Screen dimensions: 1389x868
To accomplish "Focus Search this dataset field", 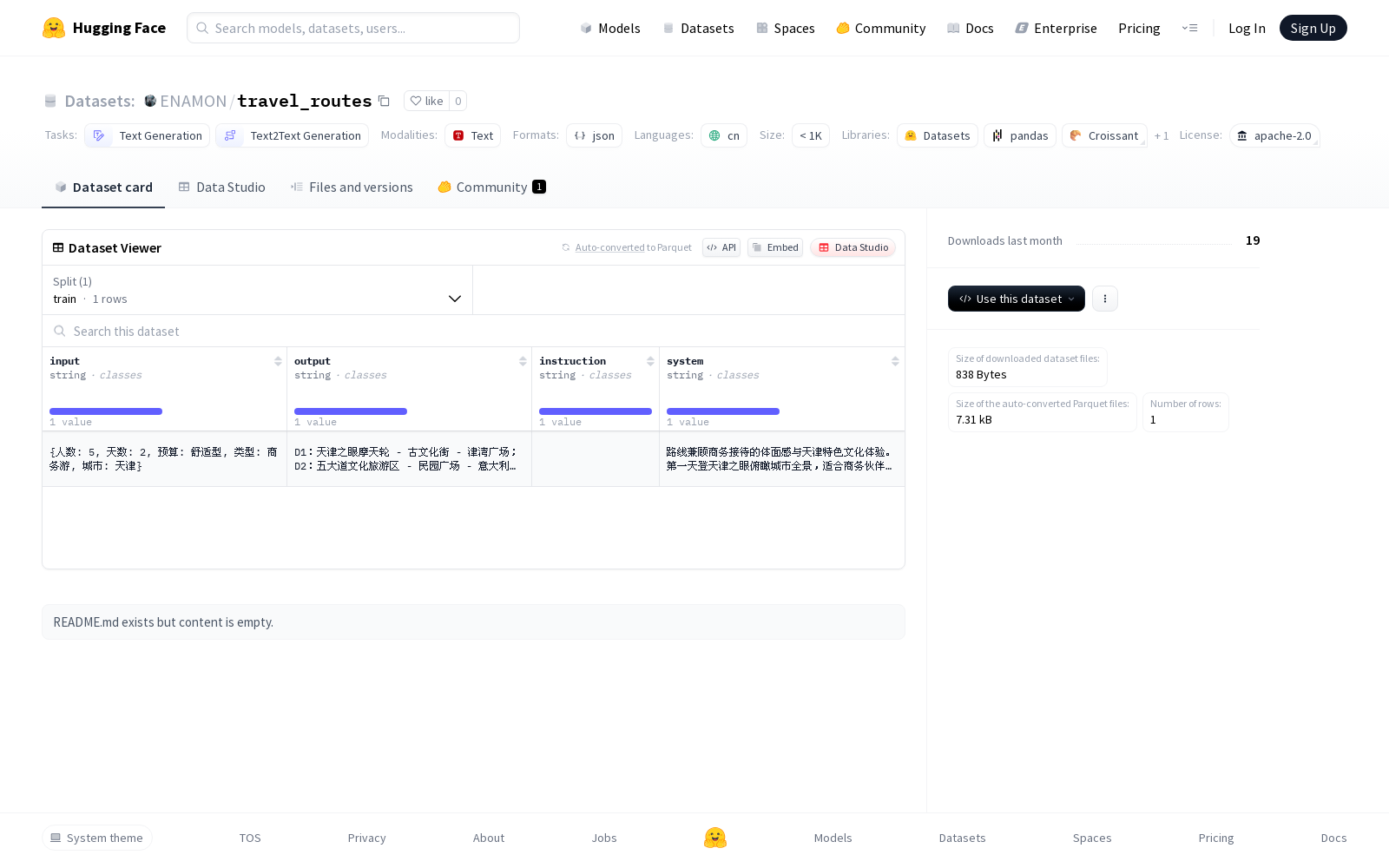I will (473, 331).
